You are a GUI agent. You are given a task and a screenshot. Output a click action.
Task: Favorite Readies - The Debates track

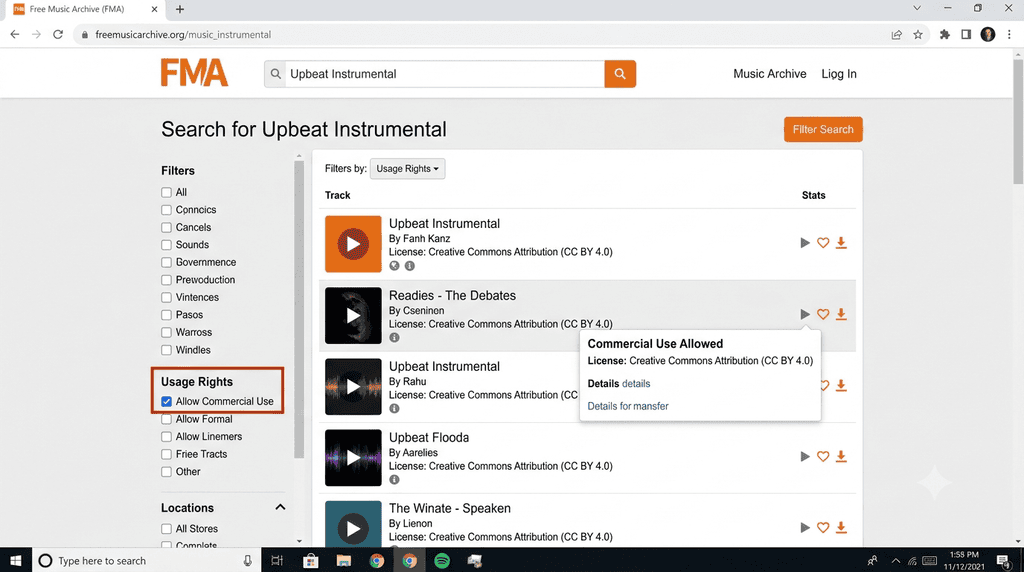[823, 314]
